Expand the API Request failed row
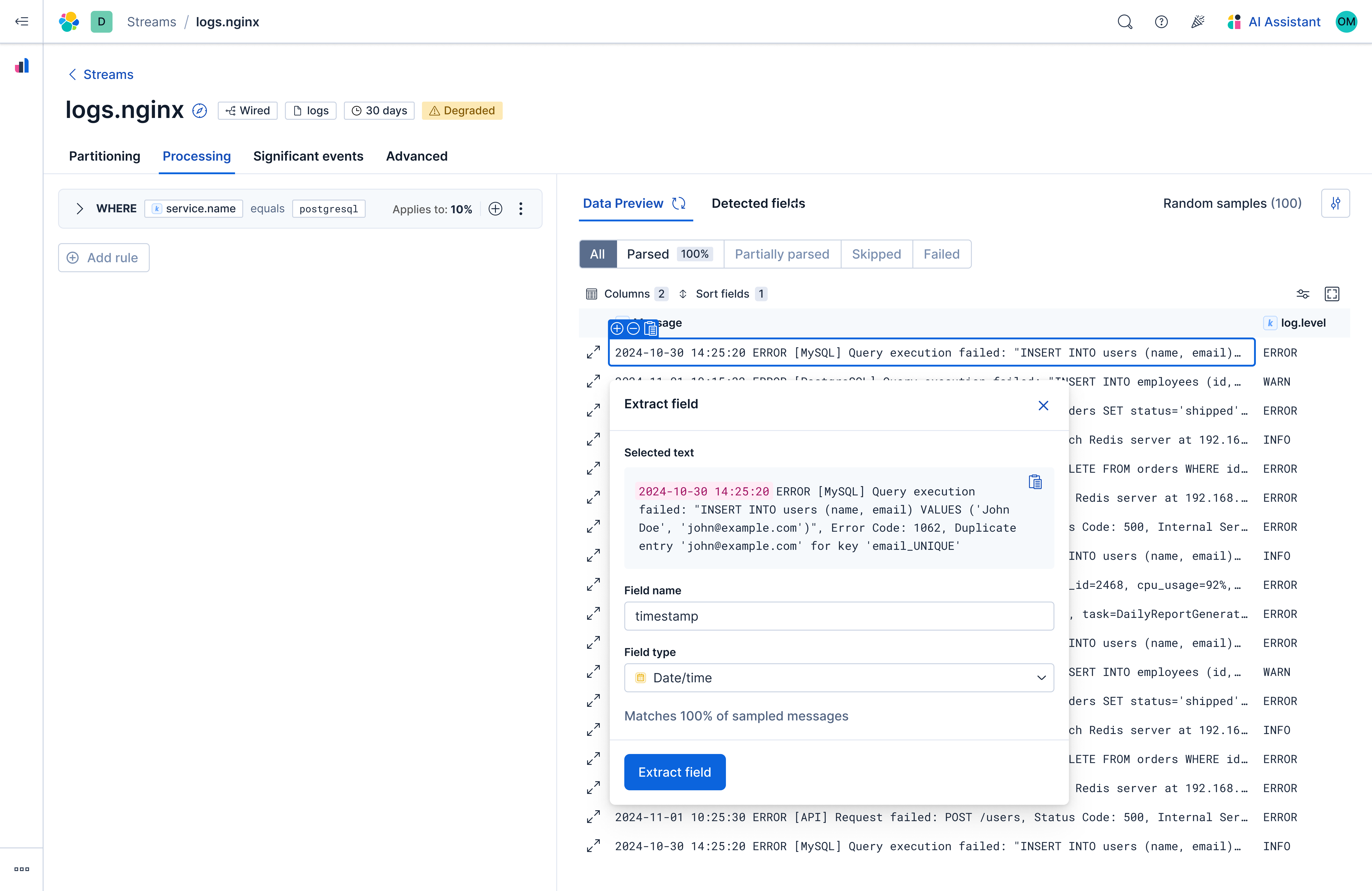 (x=593, y=817)
